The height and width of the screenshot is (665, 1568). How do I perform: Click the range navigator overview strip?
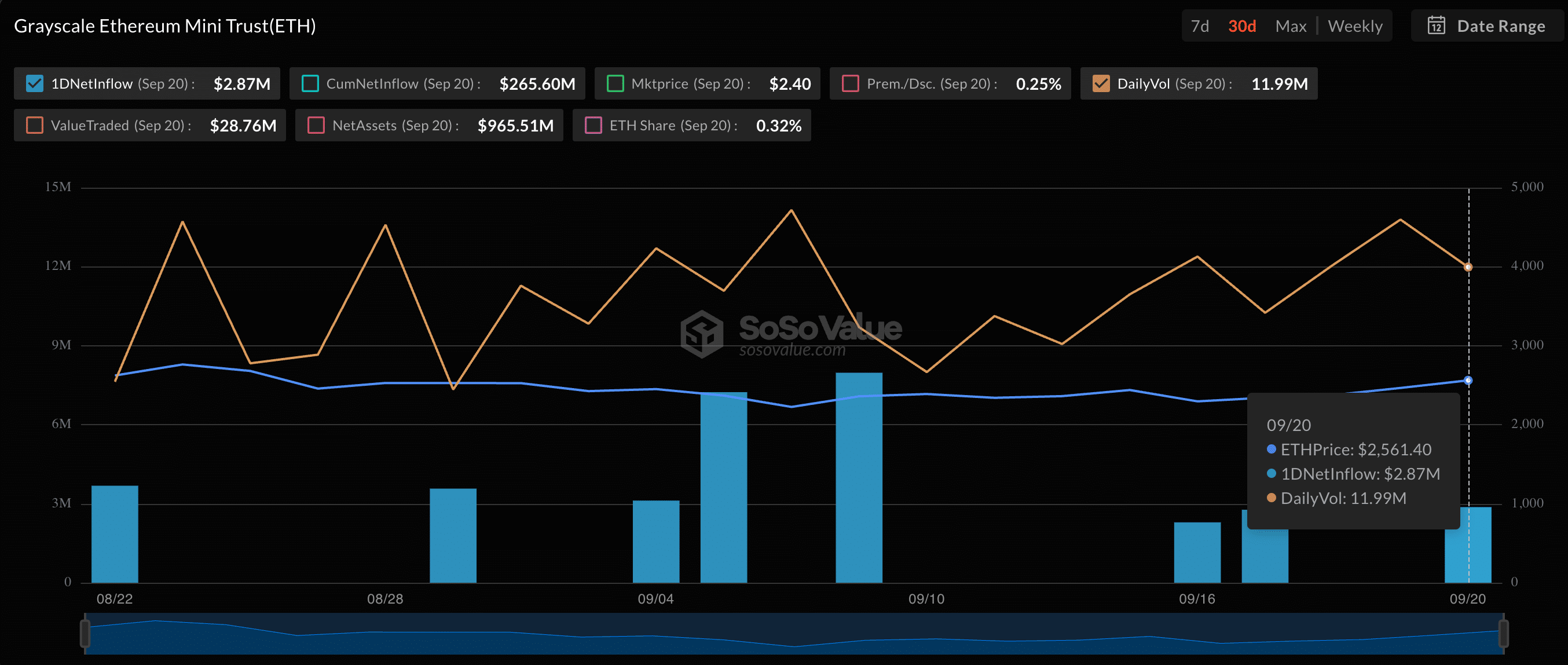point(794,633)
